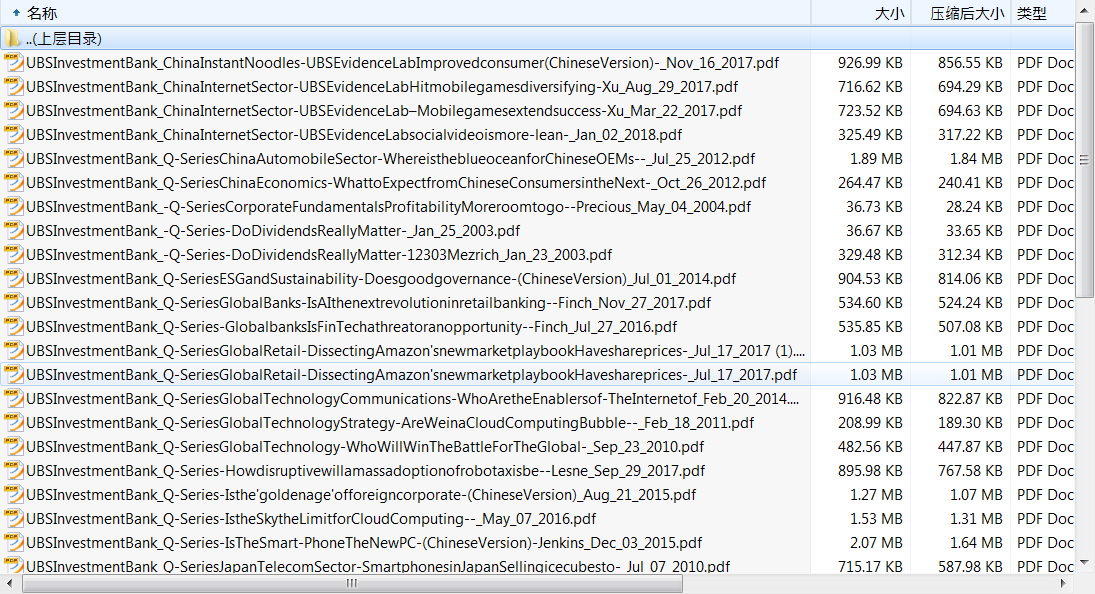Image resolution: width=1095 pixels, height=594 pixels.
Task: Select PDF icon for GlobalTechnologyStrategy file
Action: pyautogui.click(x=14, y=423)
